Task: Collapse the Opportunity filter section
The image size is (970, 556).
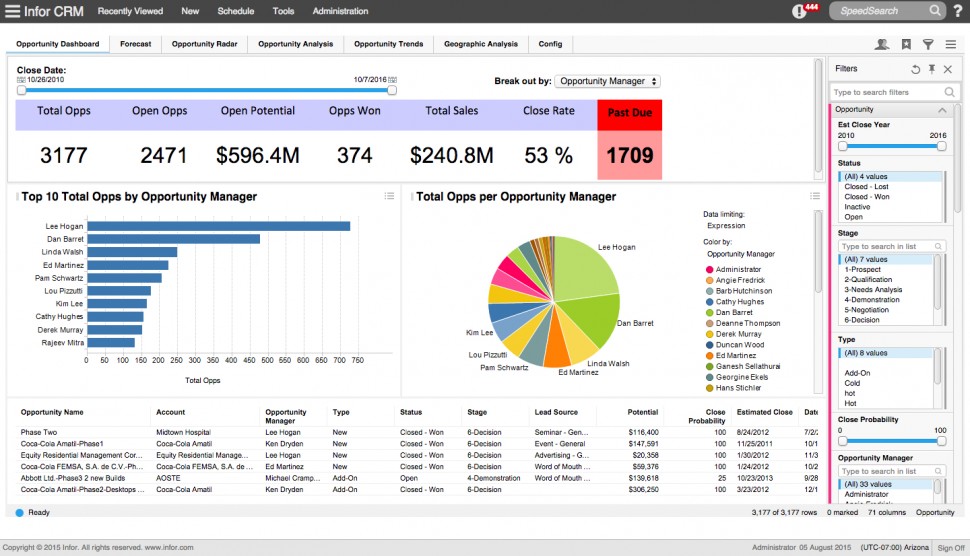Action: [942, 109]
